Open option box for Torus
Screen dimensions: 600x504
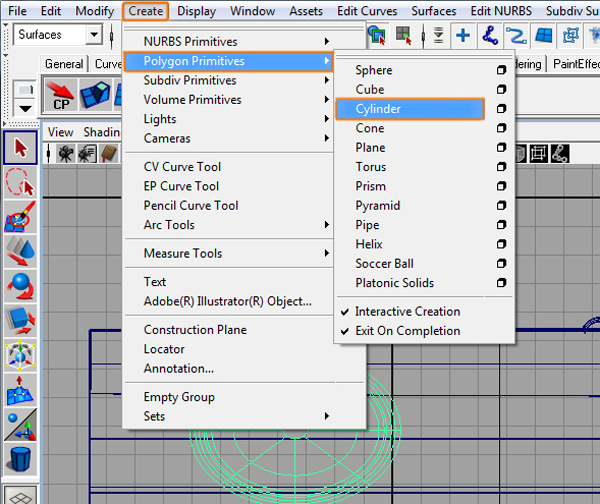pyautogui.click(x=501, y=167)
